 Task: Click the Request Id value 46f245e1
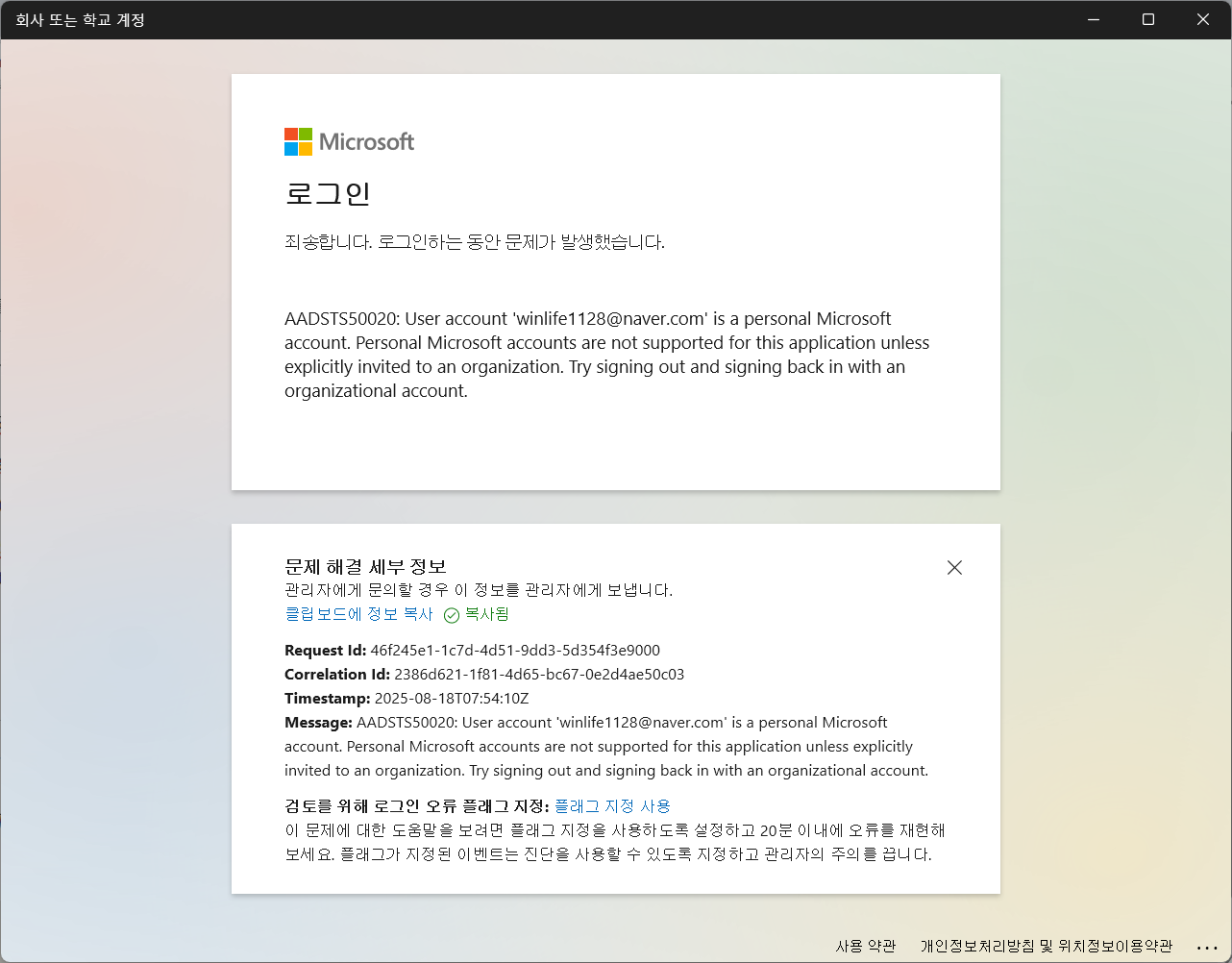coord(515,651)
